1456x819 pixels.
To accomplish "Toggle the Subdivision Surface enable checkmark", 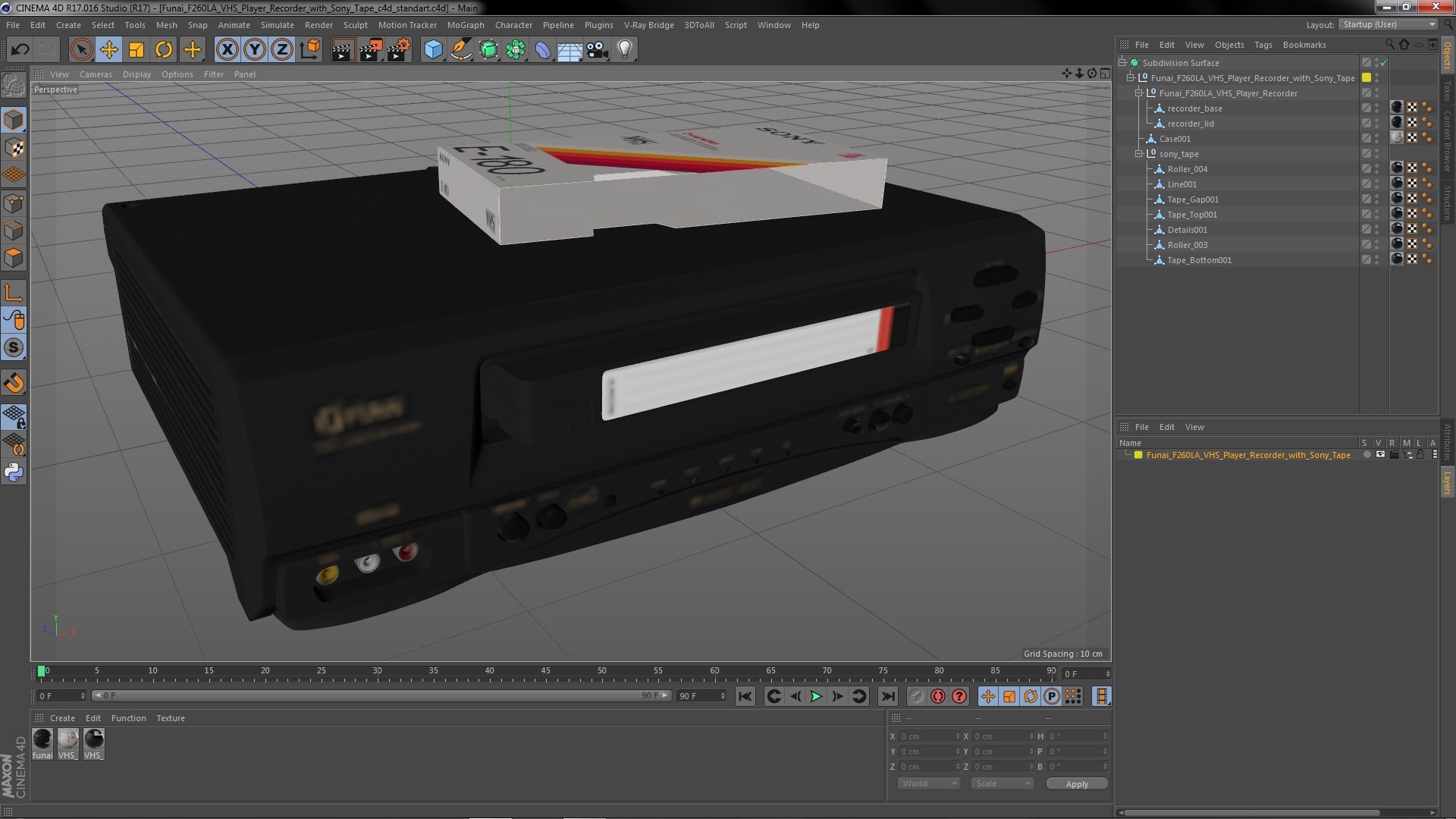I will (1384, 63).
